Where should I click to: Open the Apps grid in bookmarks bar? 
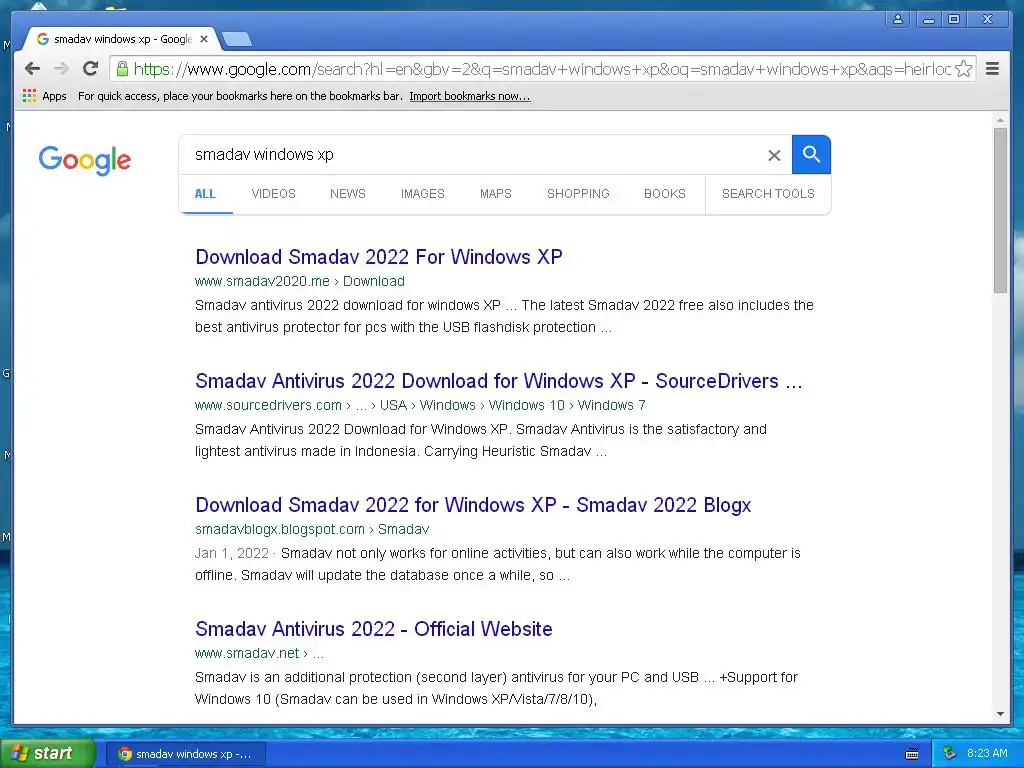pyautogui.click(x=44, y=96)
